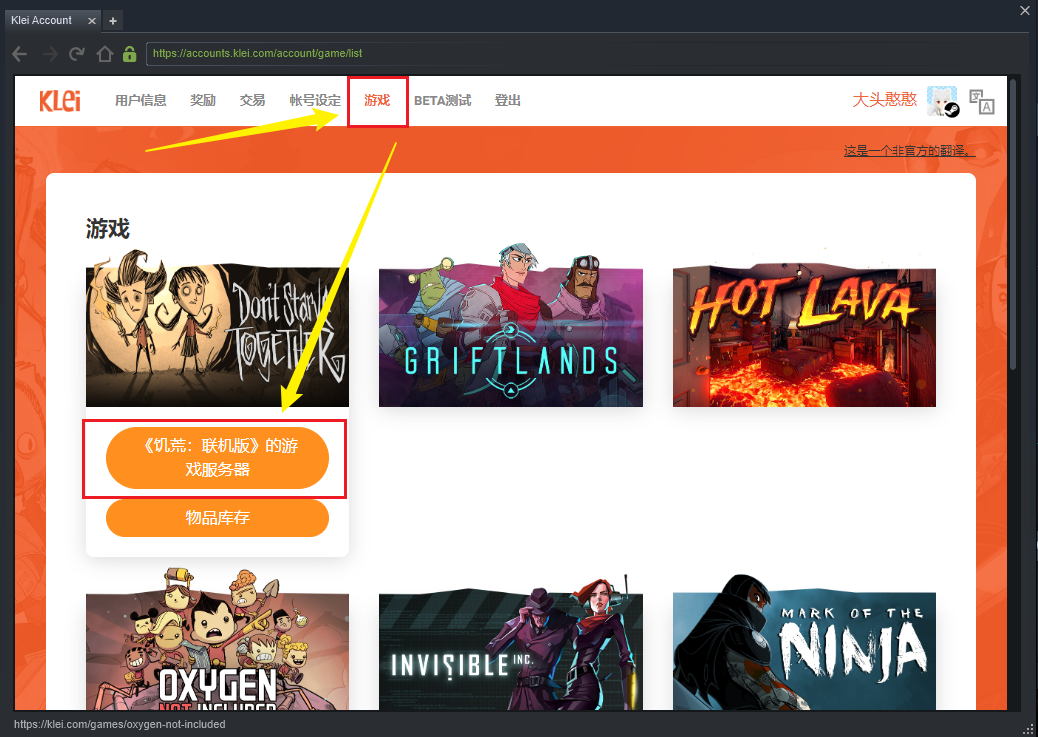Open the 这是一个非官方的翻译 link
Image resolution: width=1038 pixels, height=737 pixels.
tap(910, 151)
